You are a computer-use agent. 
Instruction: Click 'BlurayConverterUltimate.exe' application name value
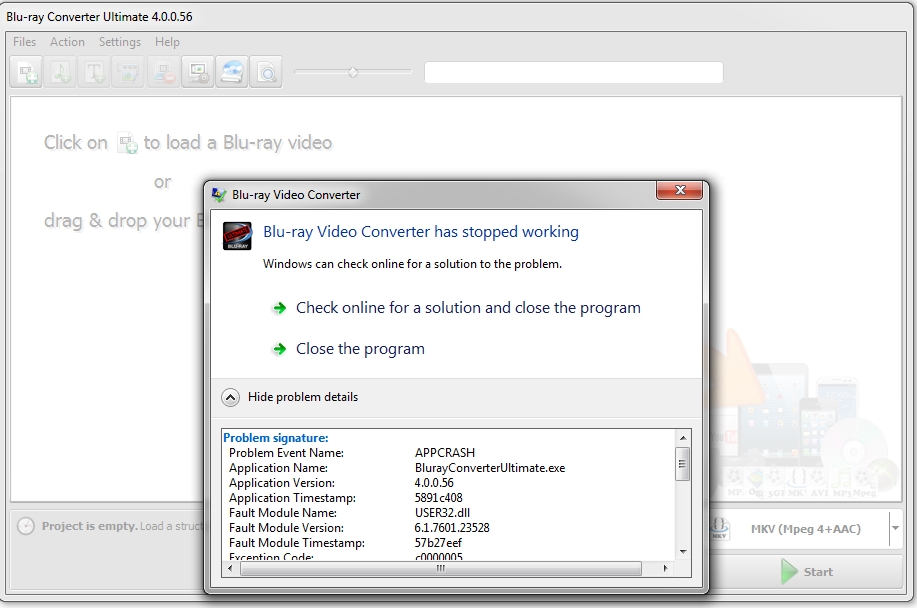(490, 468)
